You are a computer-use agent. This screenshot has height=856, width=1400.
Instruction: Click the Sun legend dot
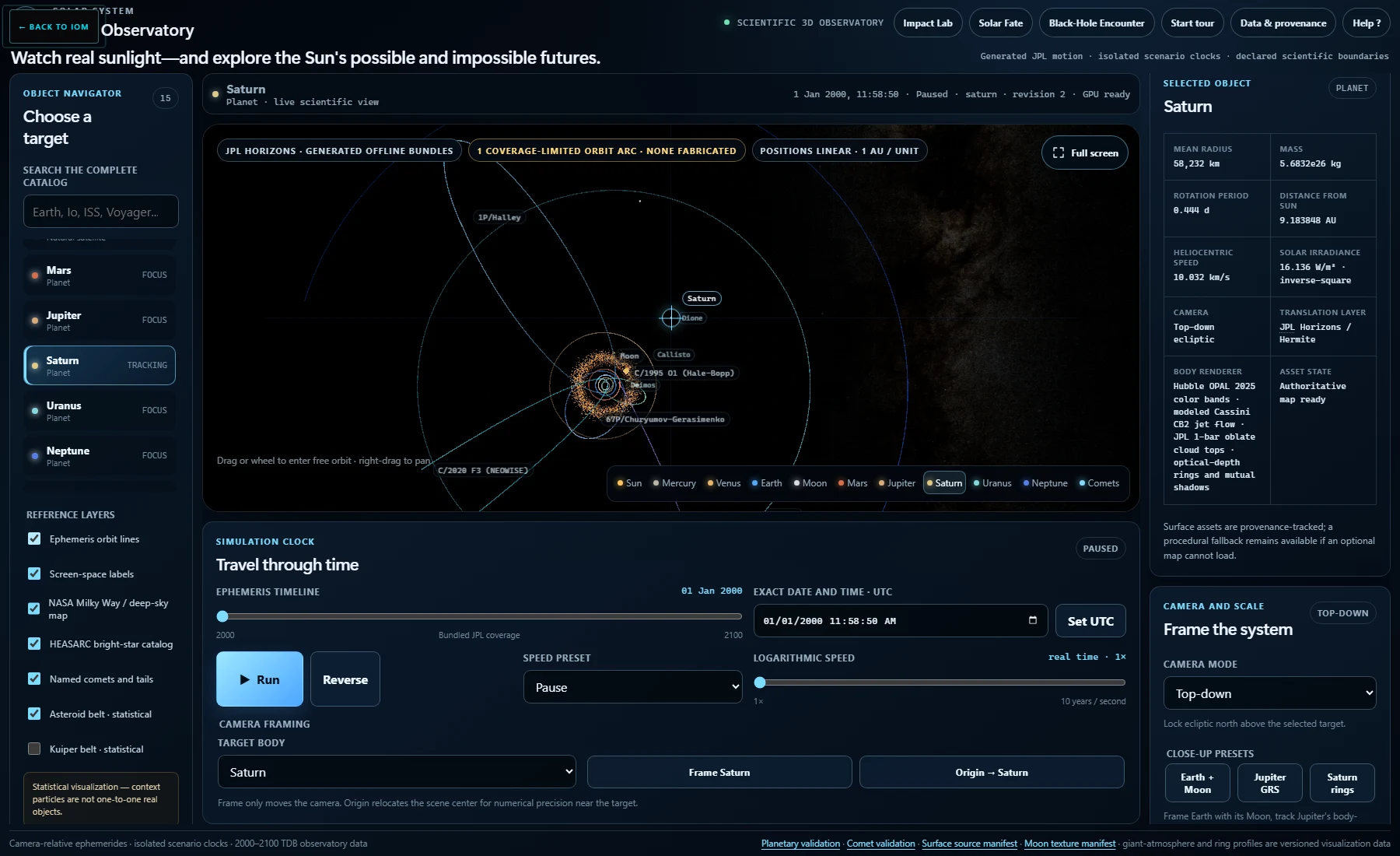pyautogui.click(x=620, y=483)
